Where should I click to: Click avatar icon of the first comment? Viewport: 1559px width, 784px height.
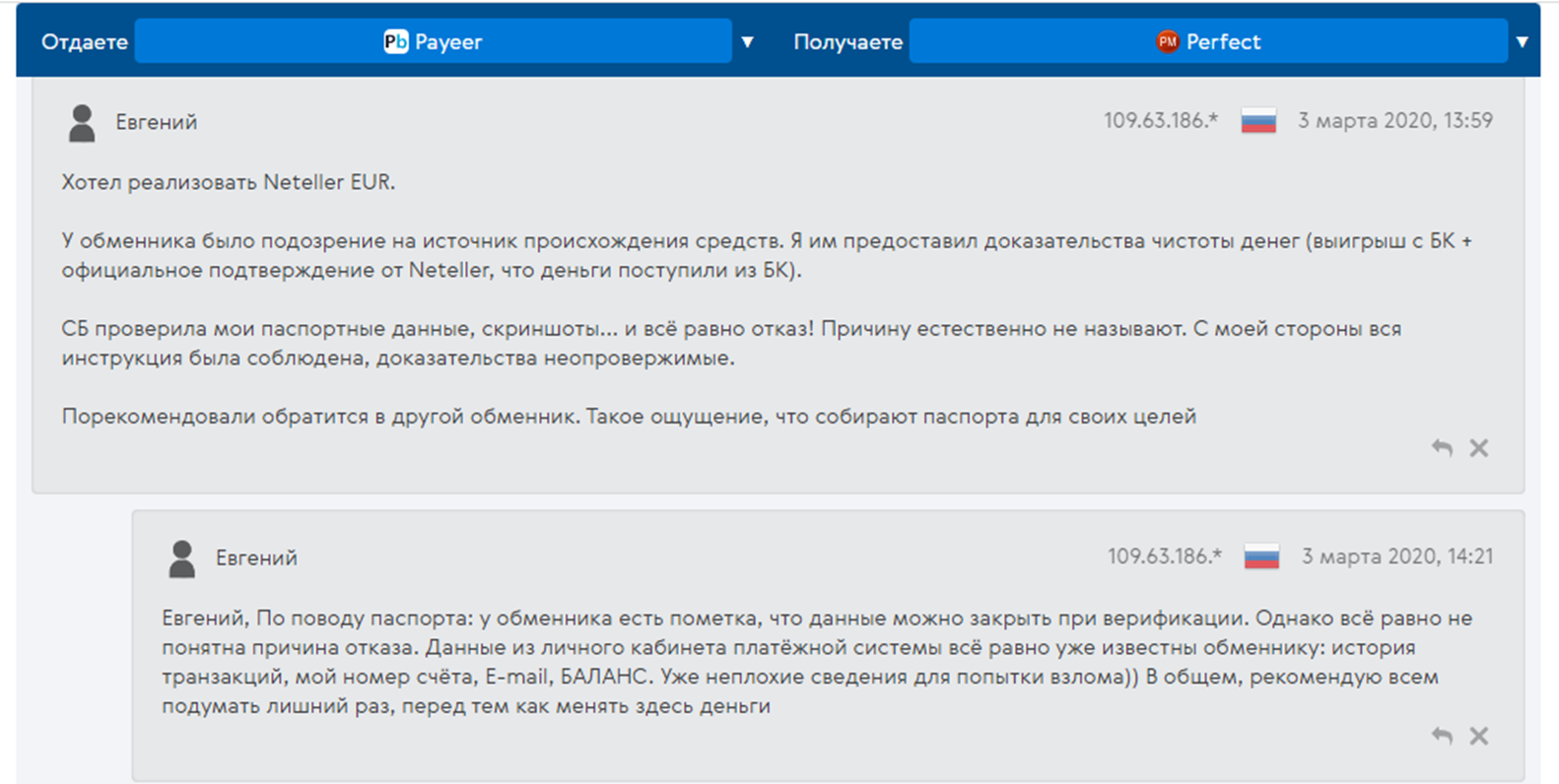point(82,123)
